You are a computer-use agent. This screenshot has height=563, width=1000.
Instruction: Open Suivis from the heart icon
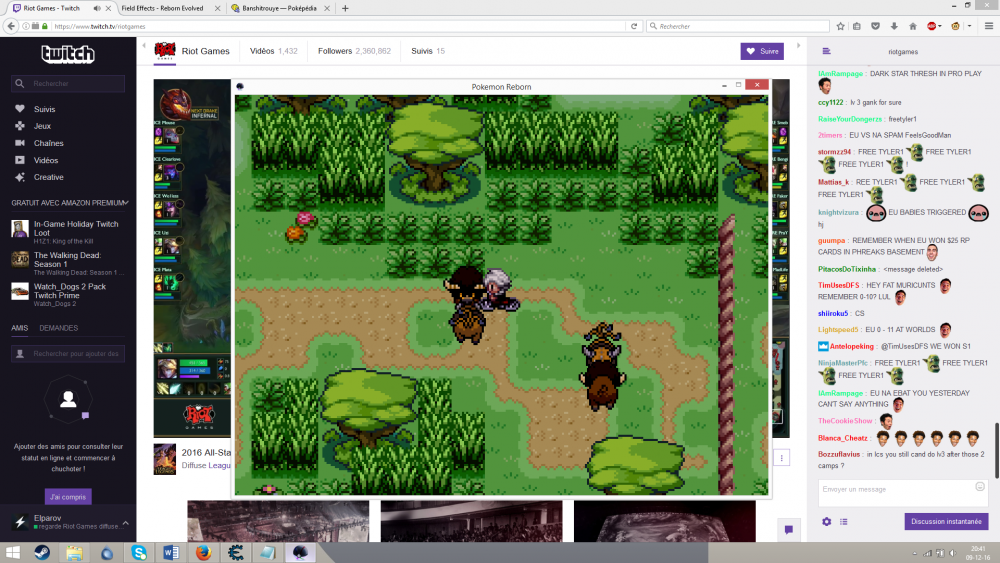click(20, 109)
